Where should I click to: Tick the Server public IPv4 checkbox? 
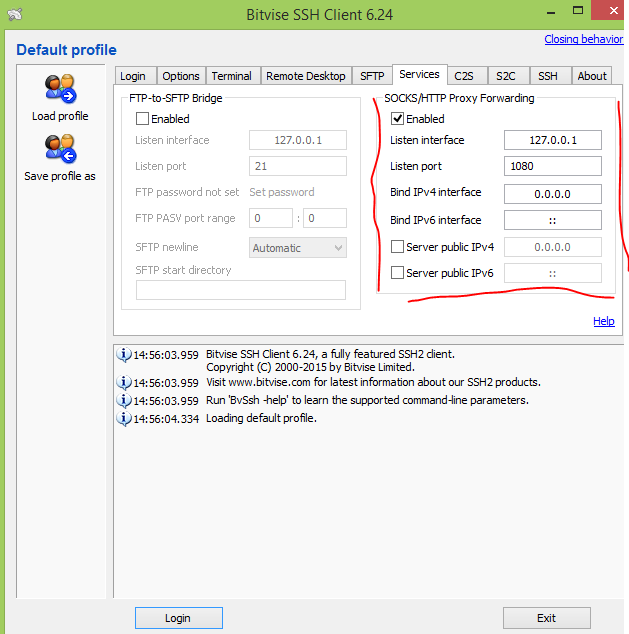point(397,247)
